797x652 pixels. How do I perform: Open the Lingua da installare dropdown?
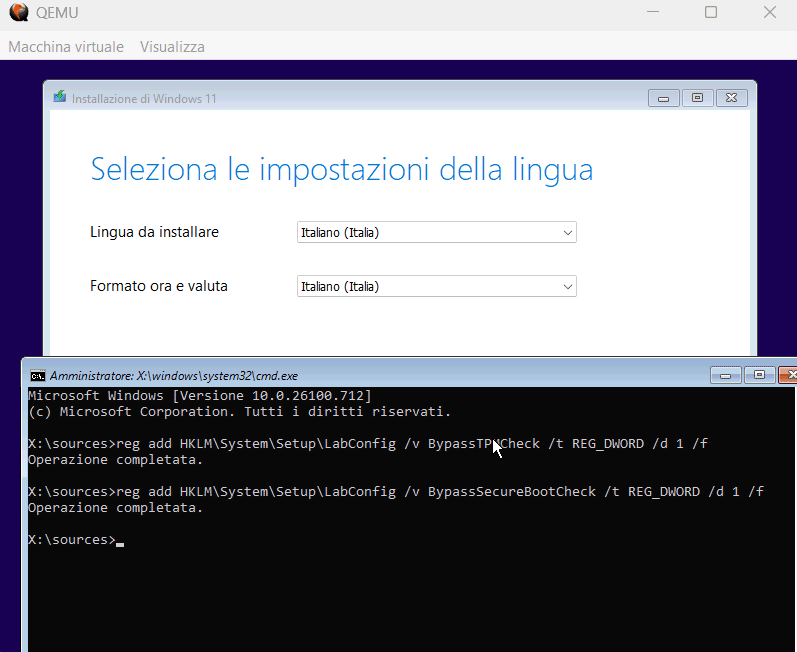(x=437, y=232)
